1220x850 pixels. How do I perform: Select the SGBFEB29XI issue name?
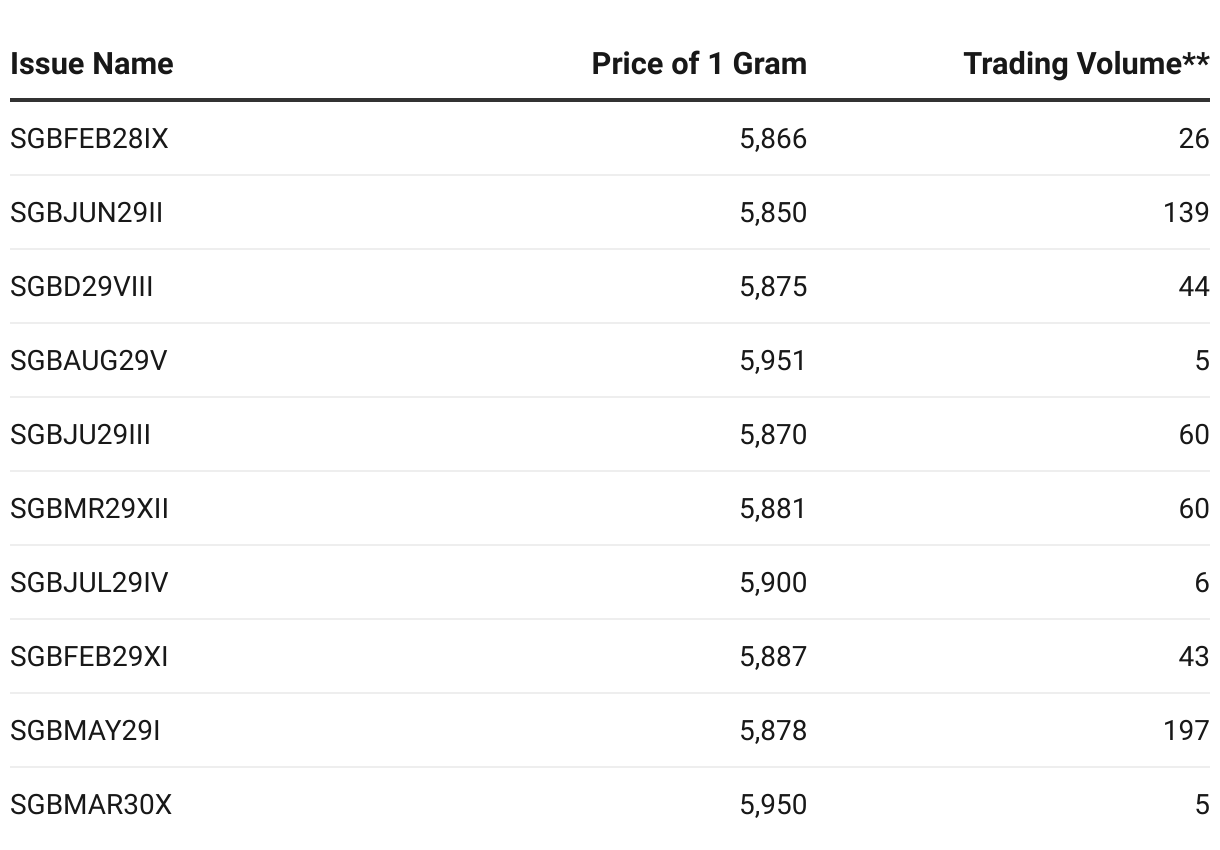point(89,657)
